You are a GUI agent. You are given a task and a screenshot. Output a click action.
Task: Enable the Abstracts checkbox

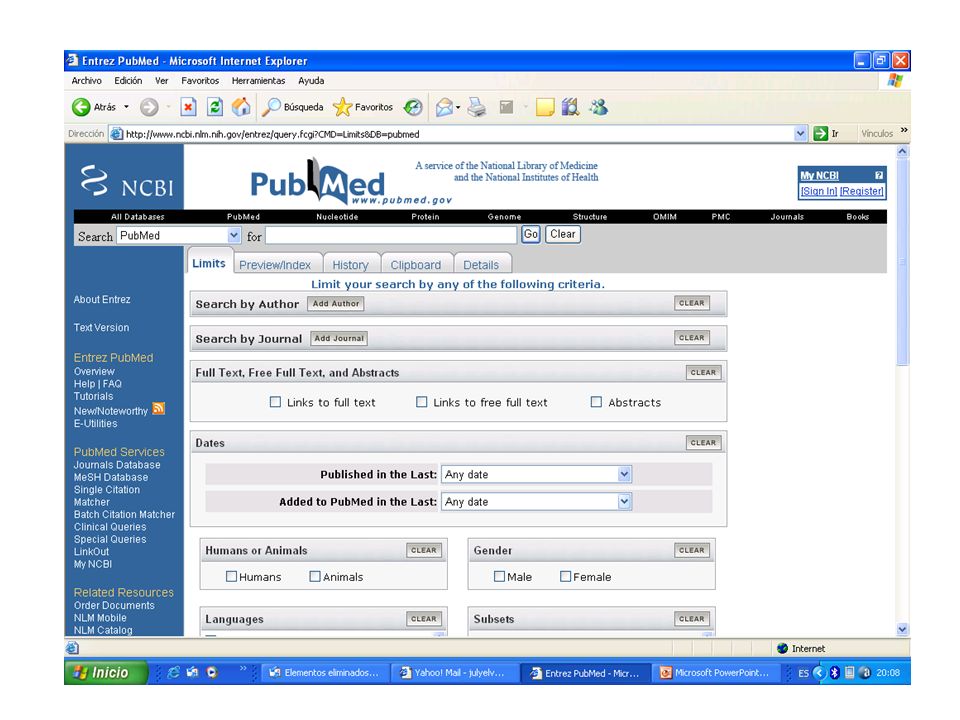[596, 402]
